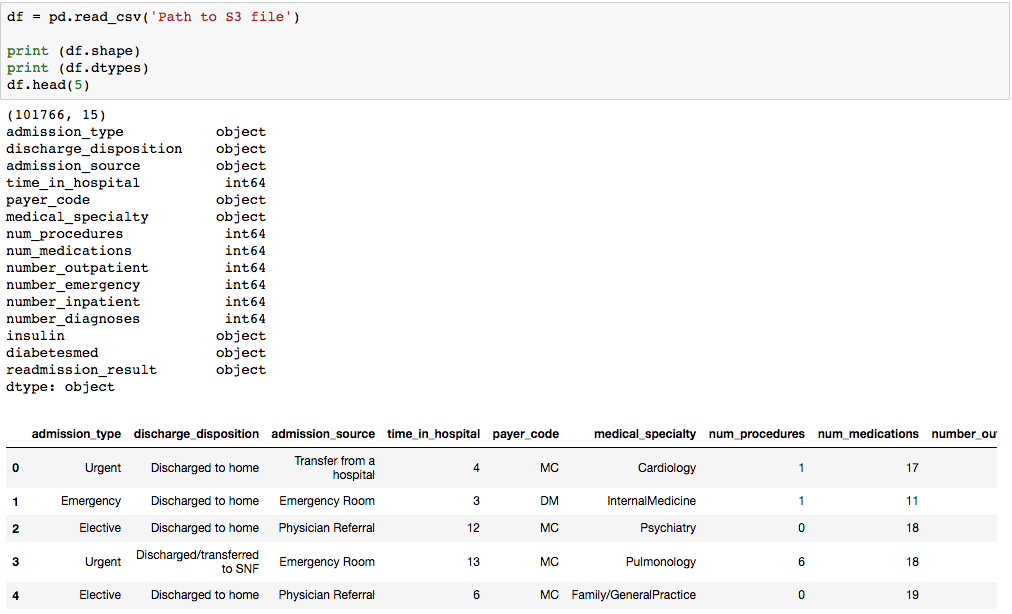Click the time_in_hospital column header in table
1012x614 pixels.
click(433, 434)
